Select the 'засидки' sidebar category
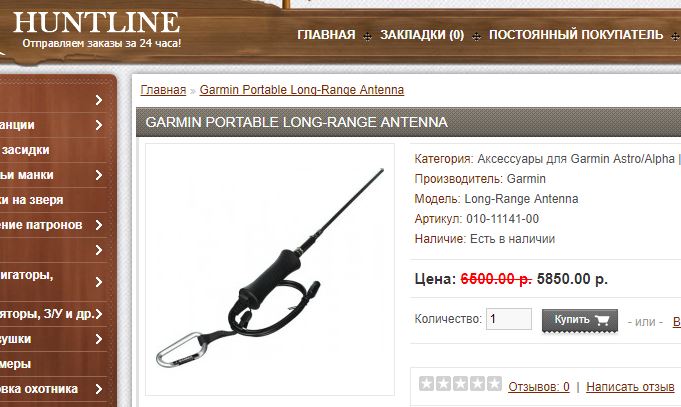 (26, 150)
